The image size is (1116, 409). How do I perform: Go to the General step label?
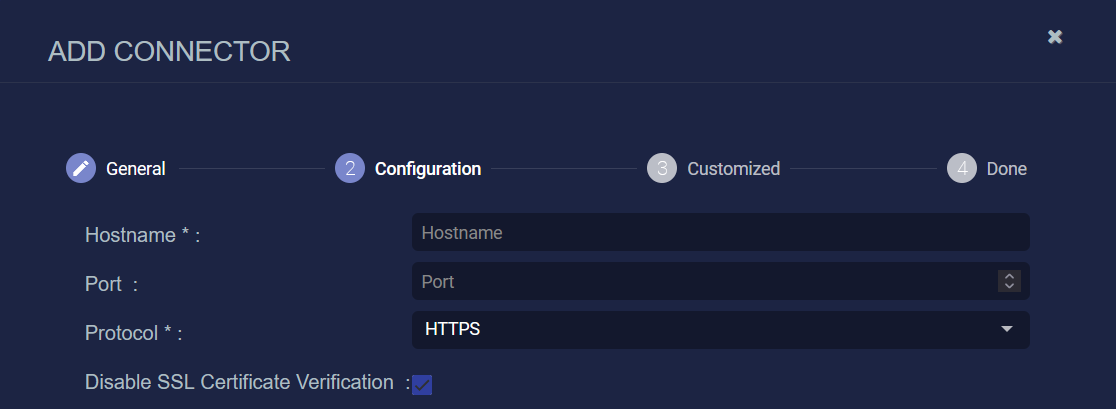136,169
